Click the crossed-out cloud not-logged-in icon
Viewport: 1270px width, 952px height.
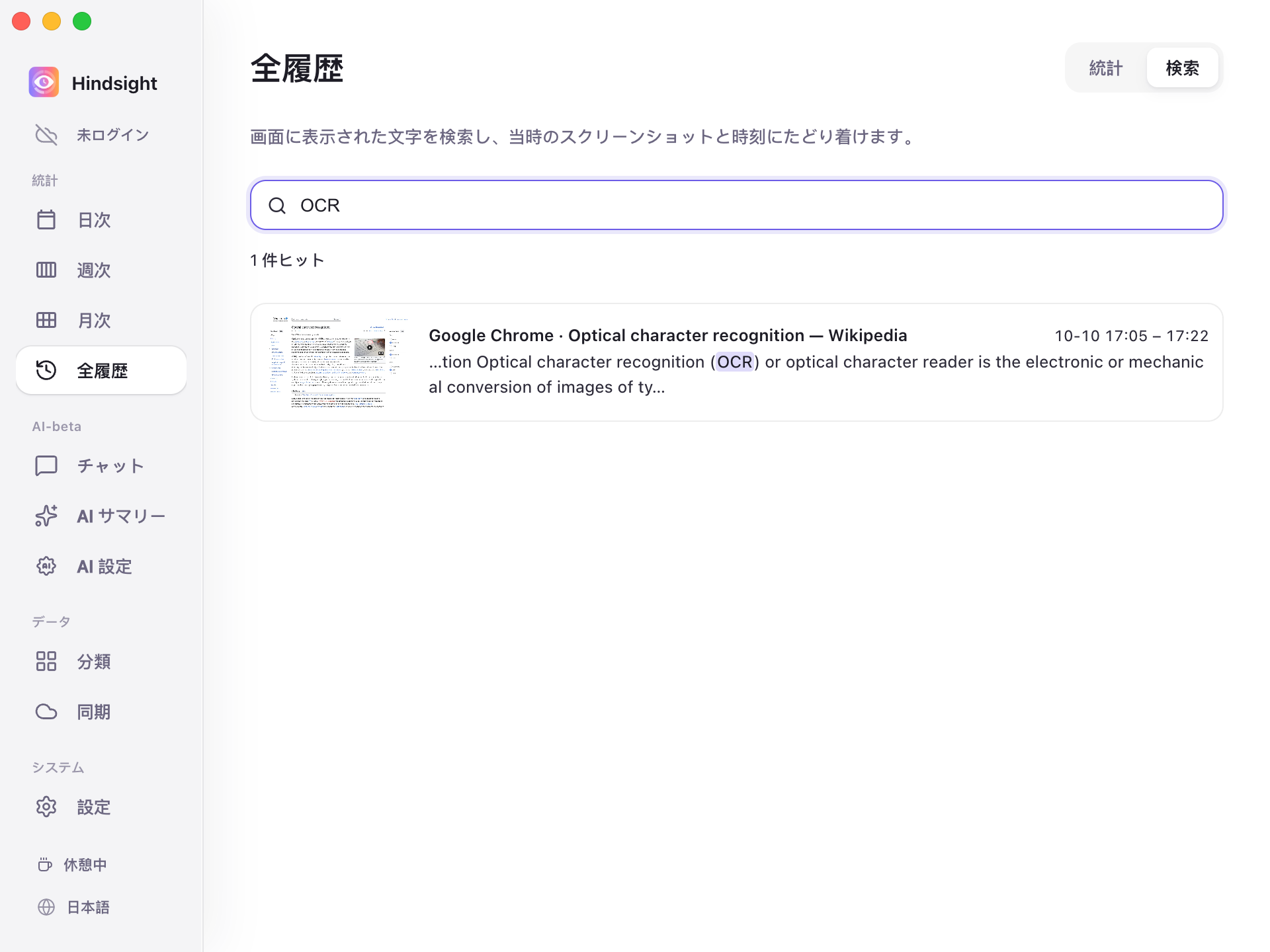coord(46,135)
